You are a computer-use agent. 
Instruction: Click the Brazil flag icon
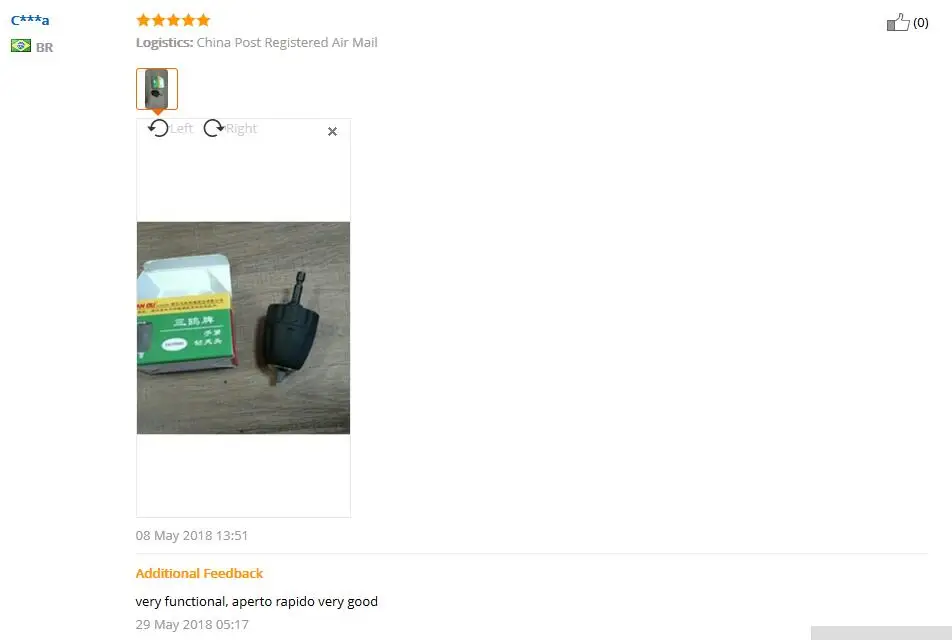point(21,46)
